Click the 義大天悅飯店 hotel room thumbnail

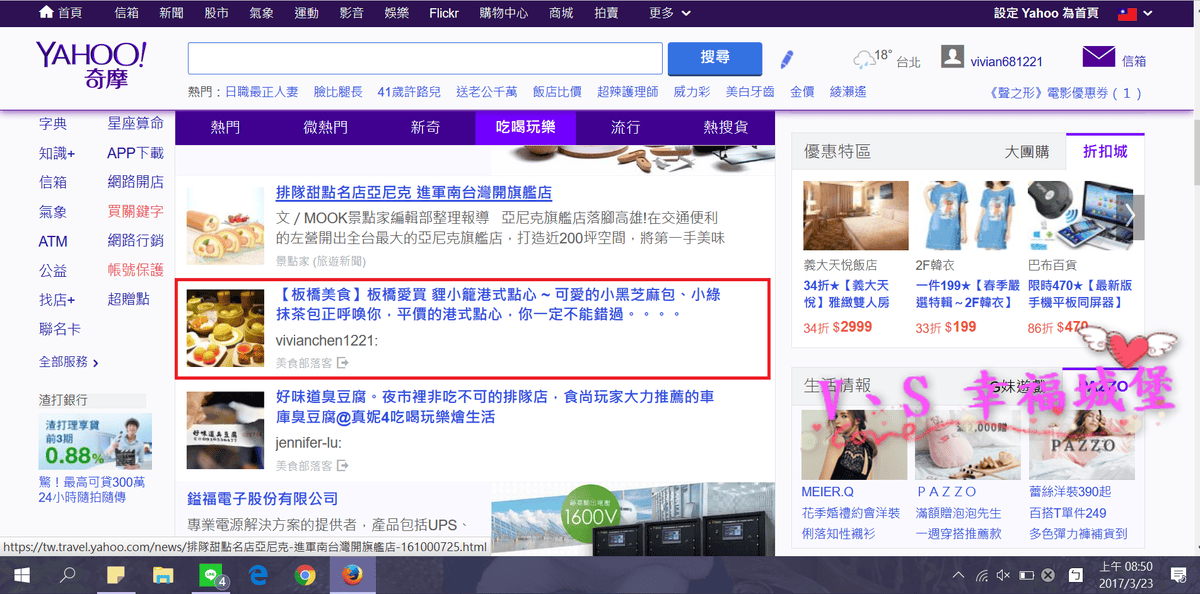[x=855, y=215]
